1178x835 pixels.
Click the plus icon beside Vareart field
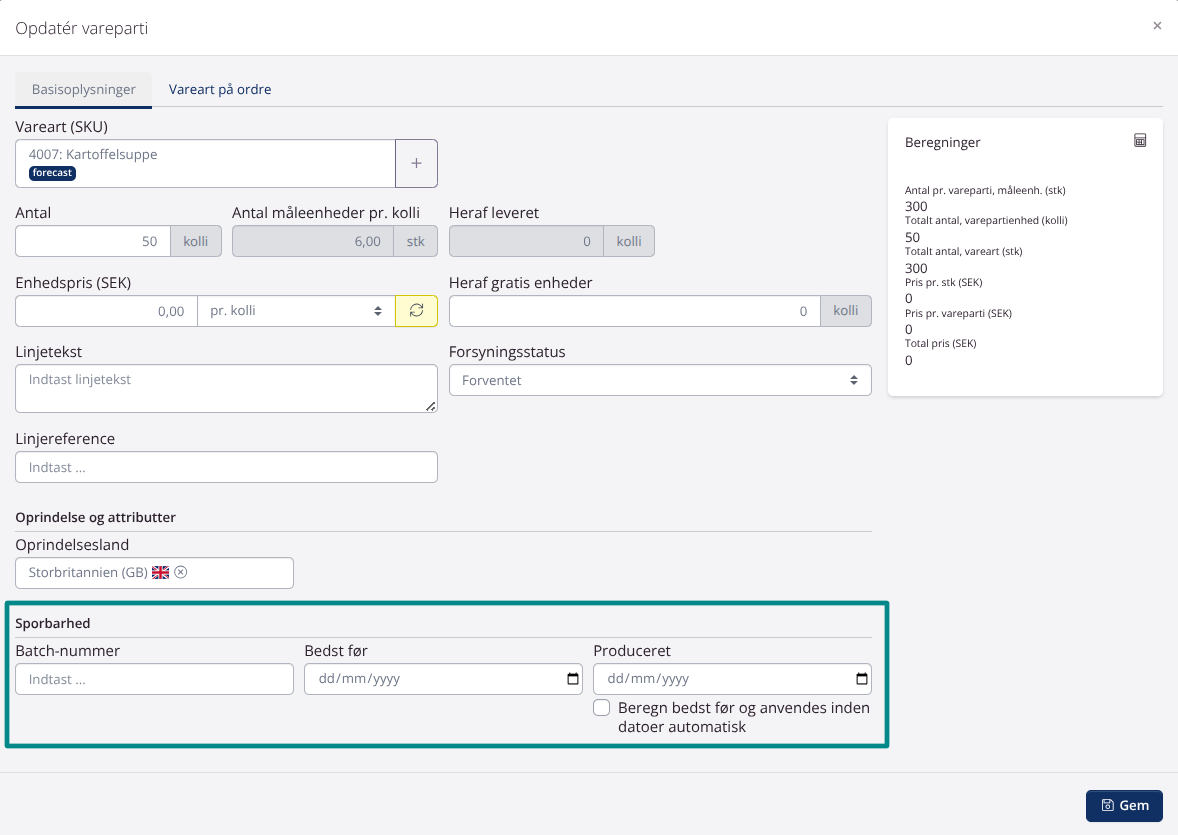coord(416,163)
